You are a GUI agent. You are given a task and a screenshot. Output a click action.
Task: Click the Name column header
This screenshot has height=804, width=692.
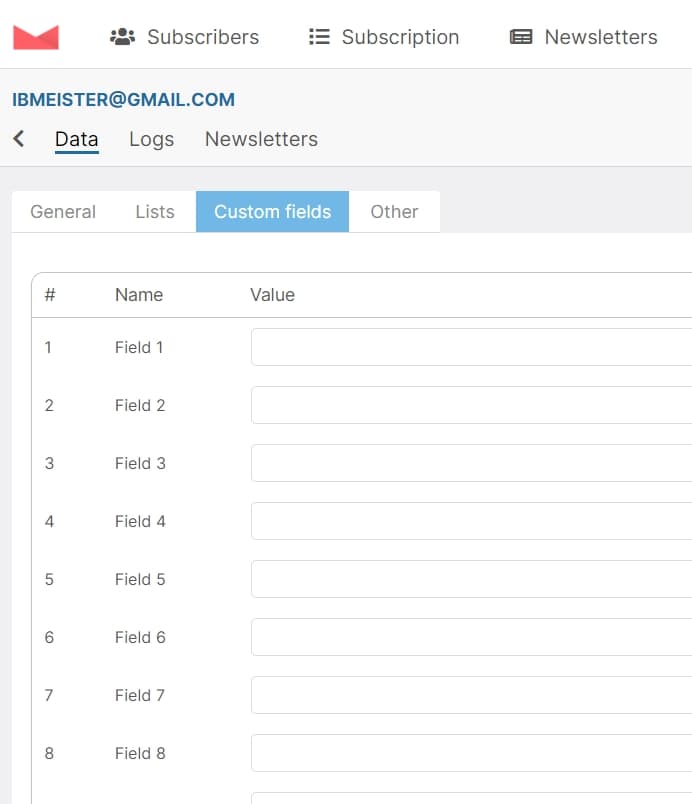tap(139, 295)
